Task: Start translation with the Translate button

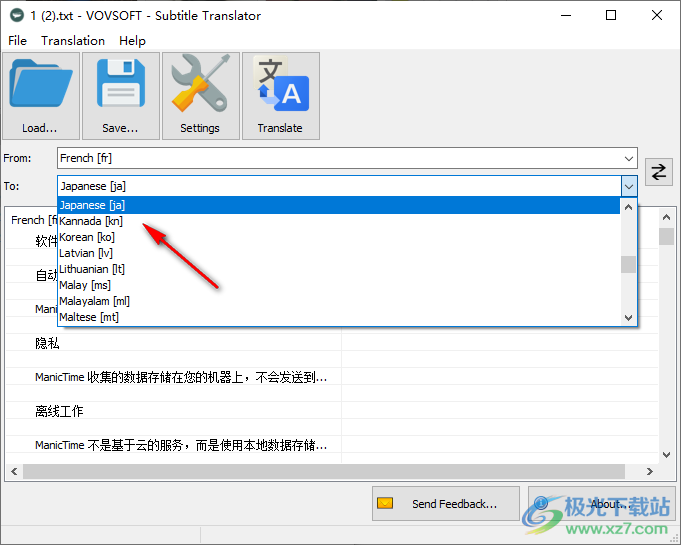Action: [x=281, y=96]
